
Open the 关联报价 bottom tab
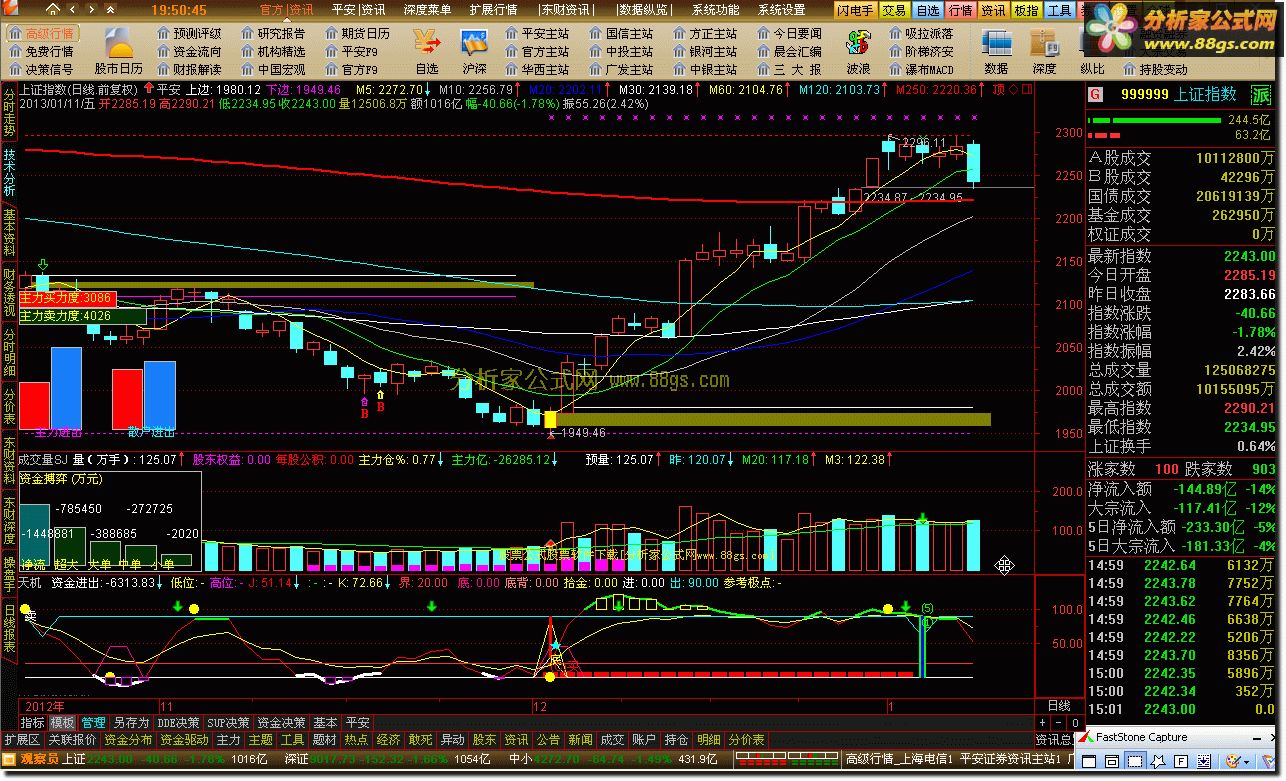click(x=73, y=740)
